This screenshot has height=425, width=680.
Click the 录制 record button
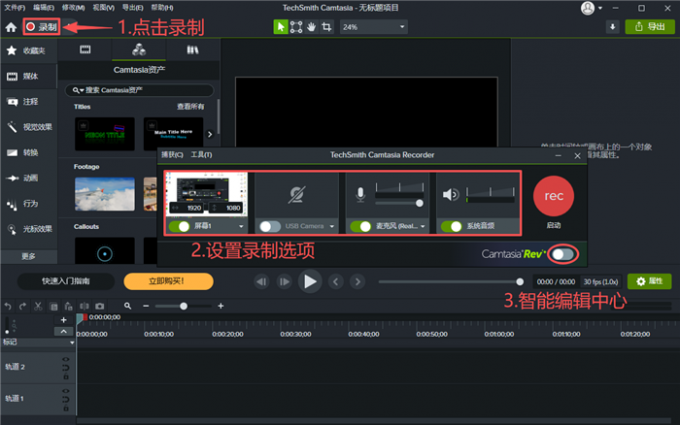[42, 27]
